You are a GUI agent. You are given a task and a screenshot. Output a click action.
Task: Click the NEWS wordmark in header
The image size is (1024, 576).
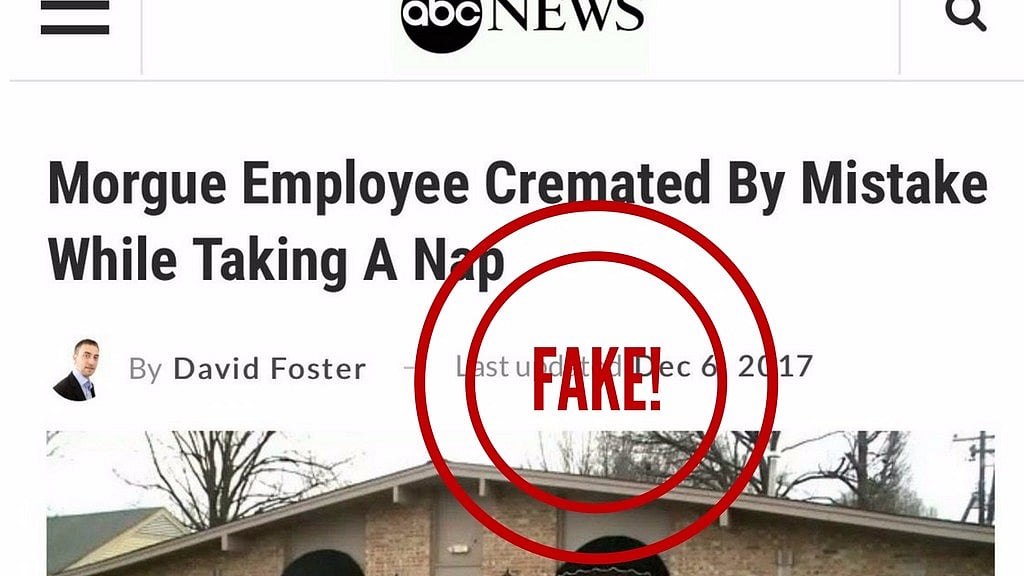click(x=566, y=14)
